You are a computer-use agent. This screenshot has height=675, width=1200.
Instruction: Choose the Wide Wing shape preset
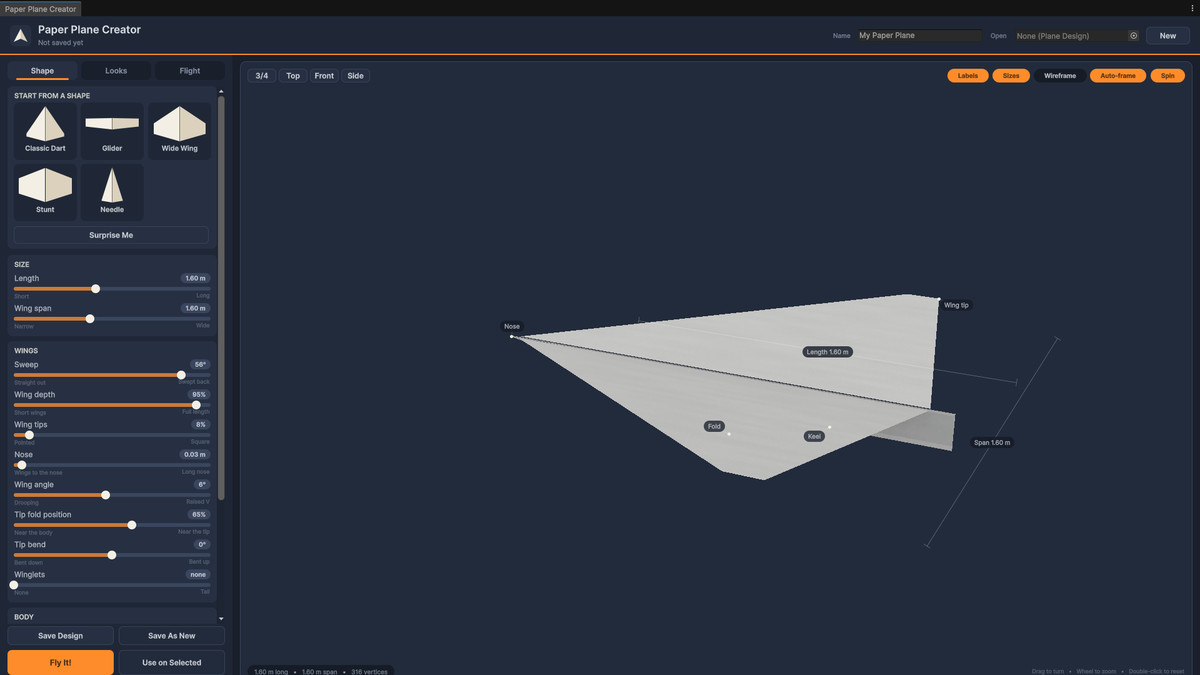180,131
